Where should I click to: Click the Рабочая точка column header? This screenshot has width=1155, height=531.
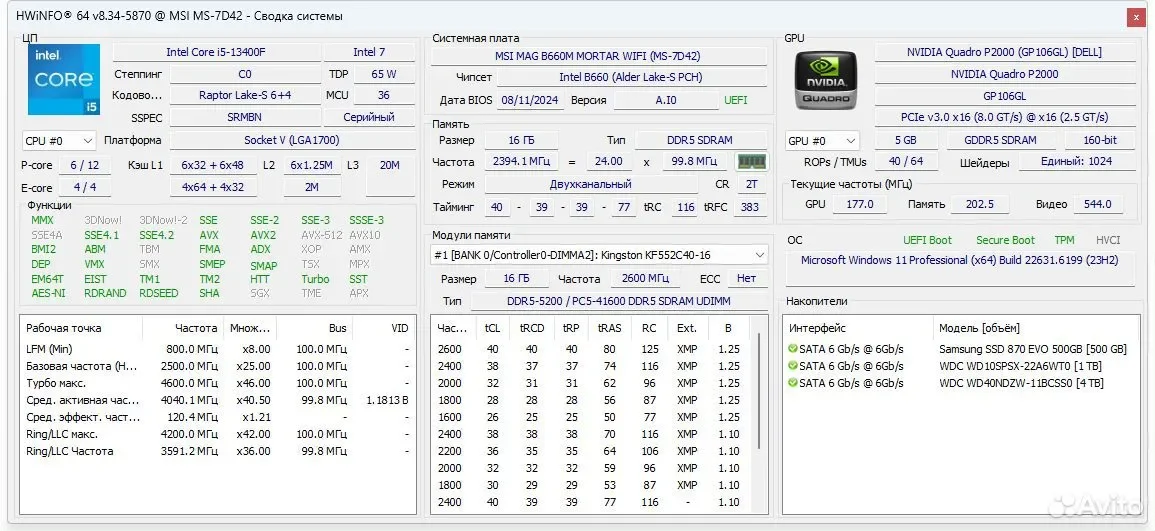[x=82, y=328]
